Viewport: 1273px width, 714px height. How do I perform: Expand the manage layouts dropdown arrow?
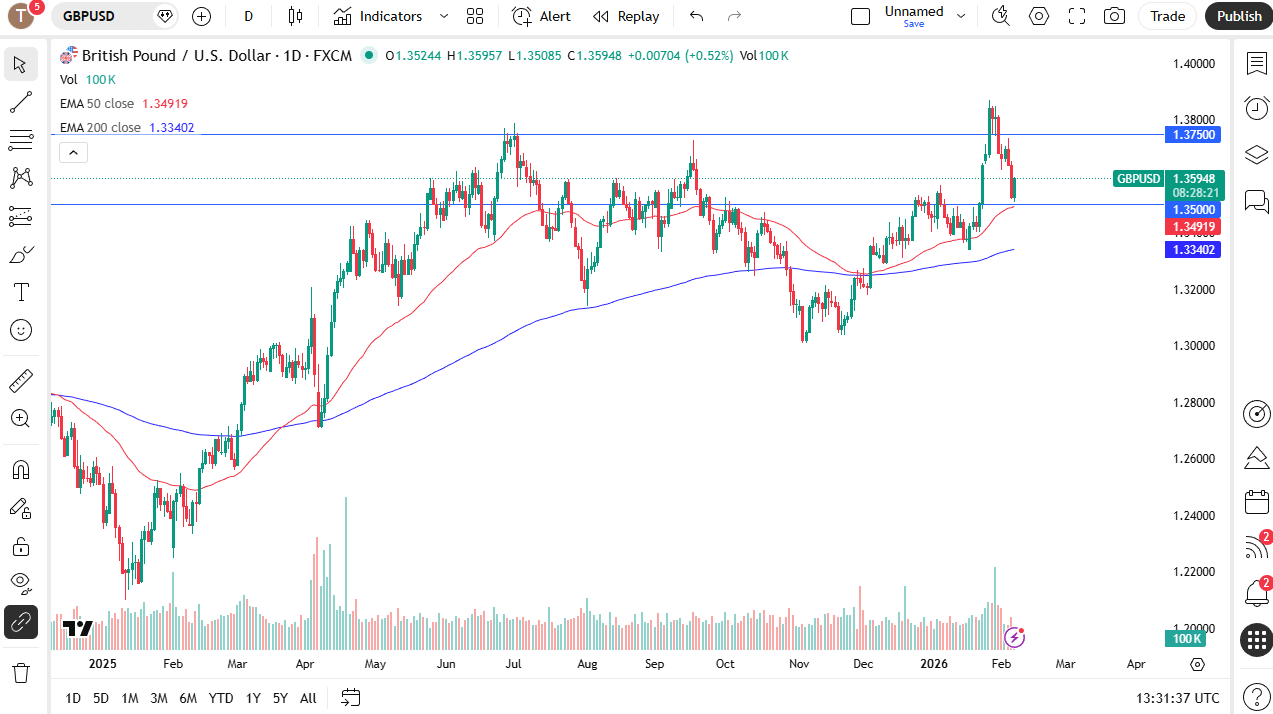tap(961, 16)
